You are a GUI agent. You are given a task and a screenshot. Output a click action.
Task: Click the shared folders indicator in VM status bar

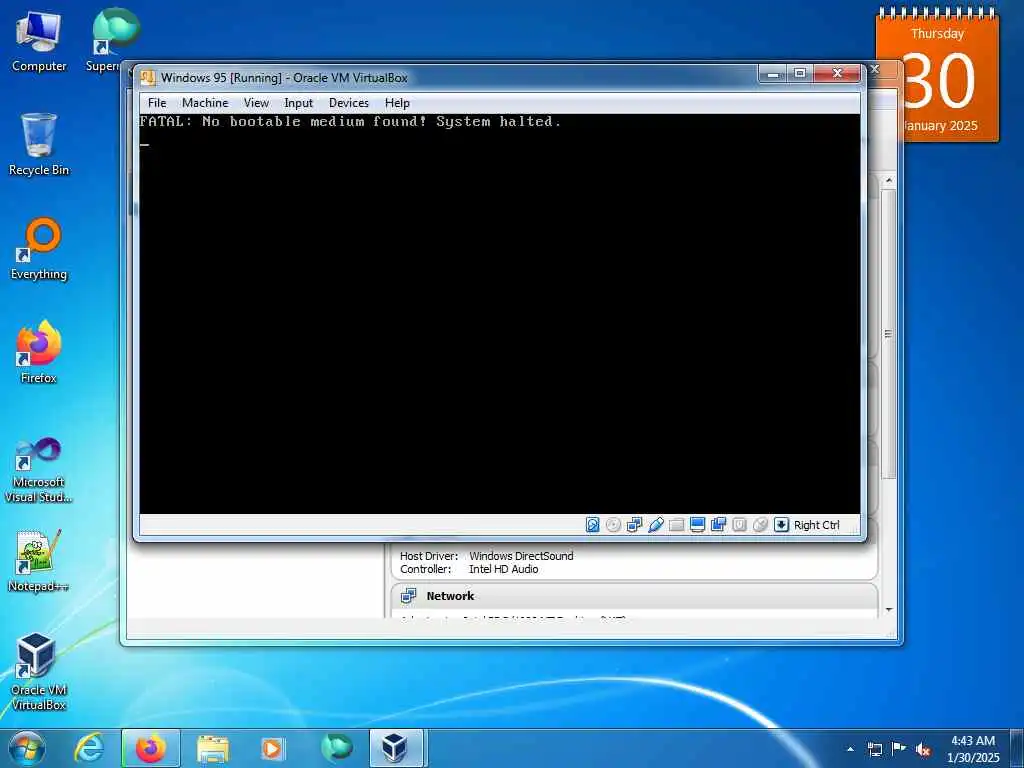[x=677, y=525]
